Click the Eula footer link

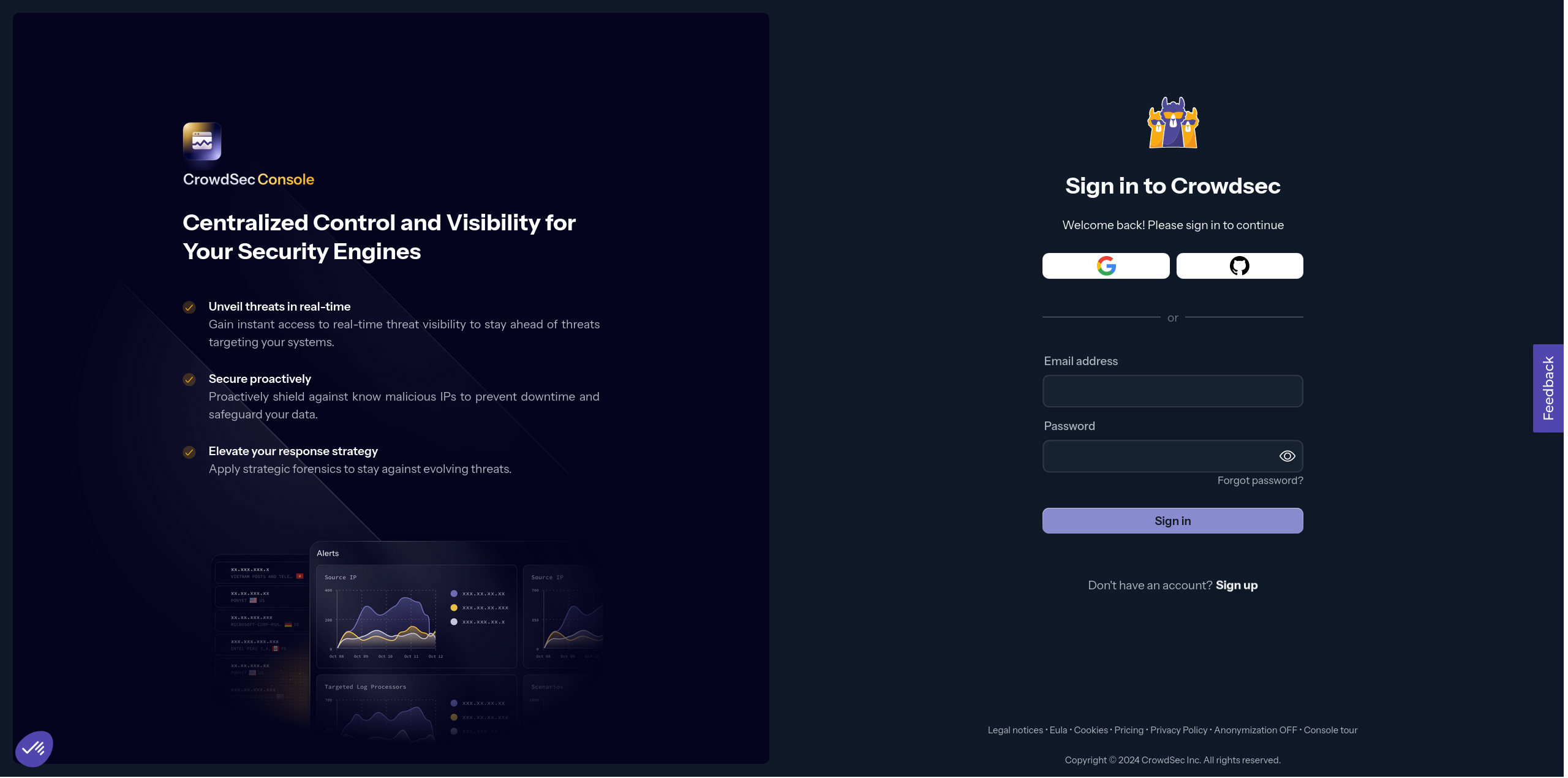tap(1058, 730)
